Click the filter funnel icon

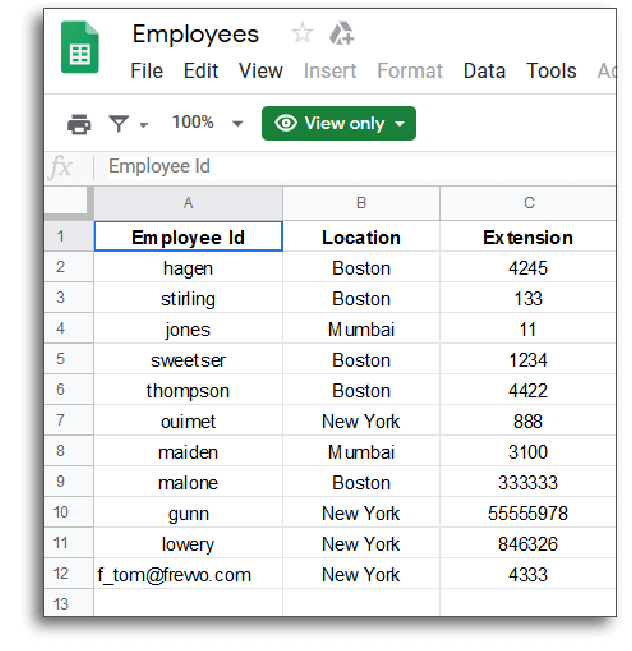119,124
